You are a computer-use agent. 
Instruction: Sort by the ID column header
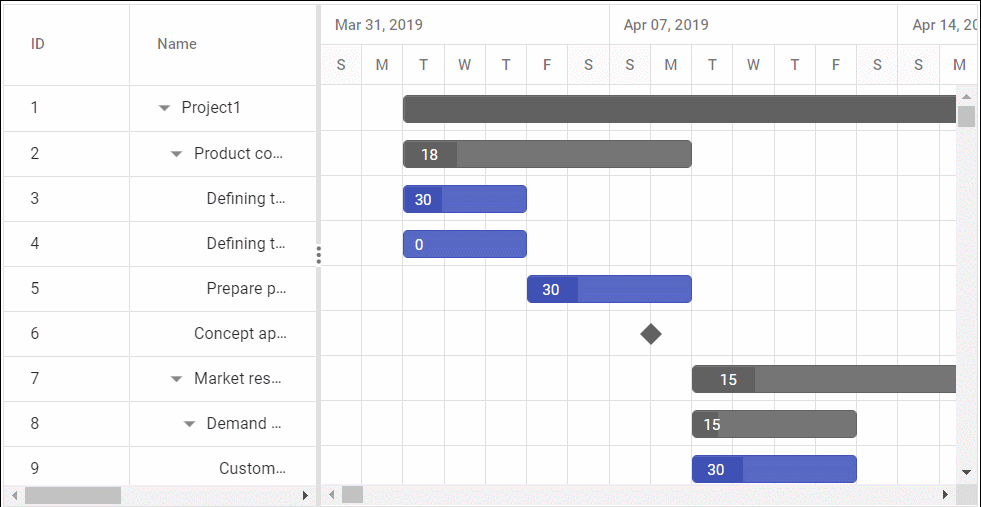[38, 44]
